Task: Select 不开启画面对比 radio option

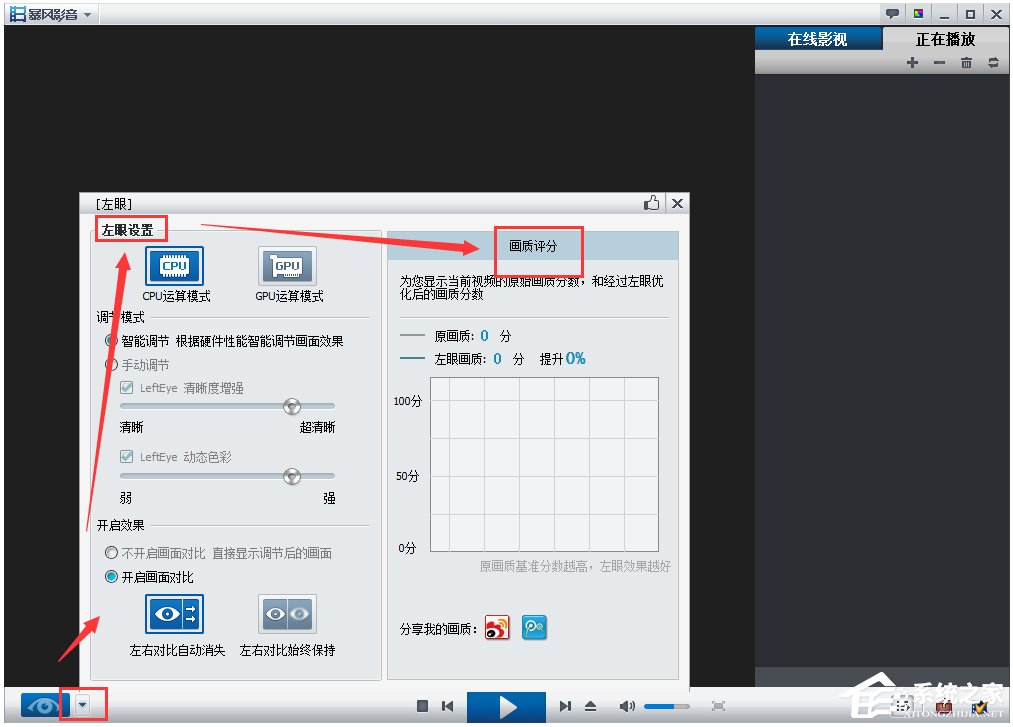Action: [x=111, y=553]
